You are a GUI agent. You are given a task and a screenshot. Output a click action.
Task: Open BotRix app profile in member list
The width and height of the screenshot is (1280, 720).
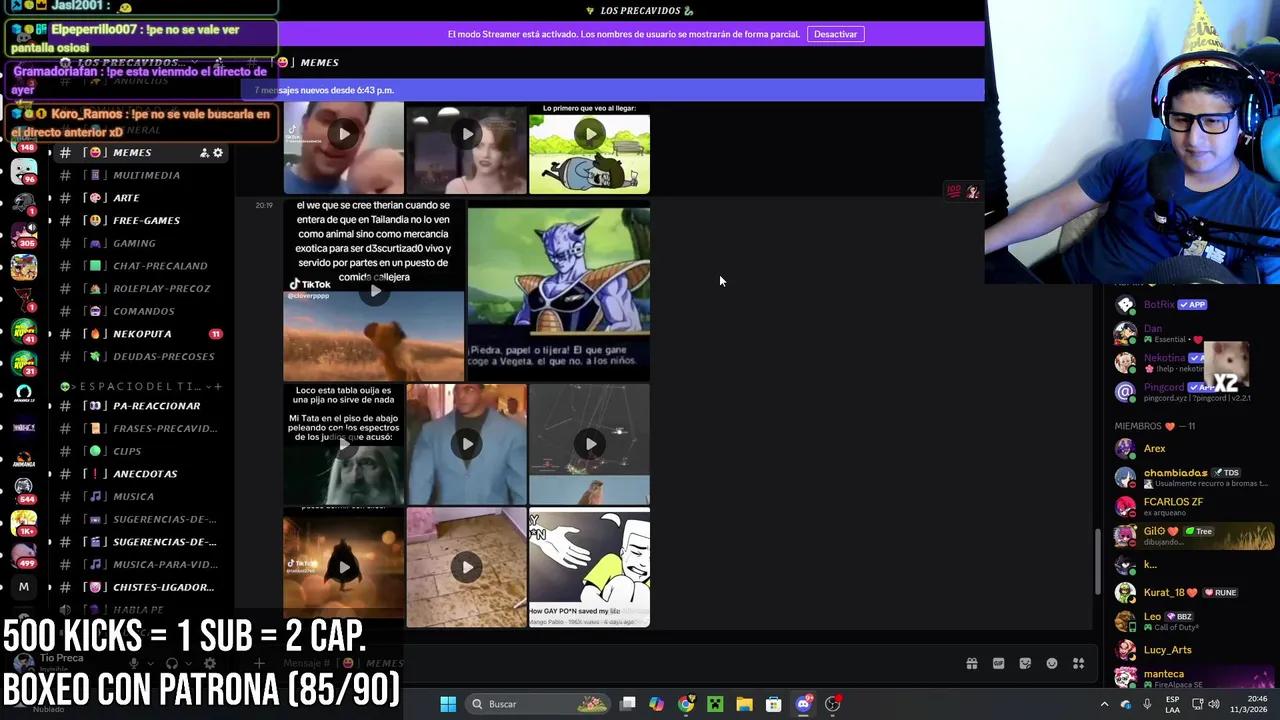[1194, 305]
